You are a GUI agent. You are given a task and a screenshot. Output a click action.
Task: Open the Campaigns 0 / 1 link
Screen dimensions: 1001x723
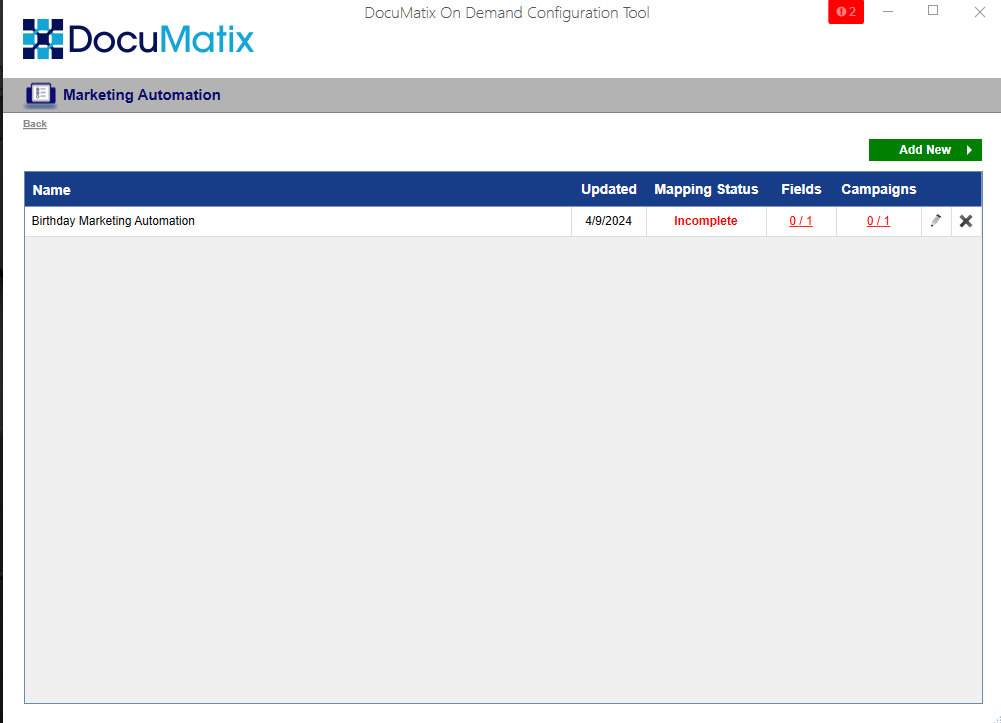tap(878, 221)
